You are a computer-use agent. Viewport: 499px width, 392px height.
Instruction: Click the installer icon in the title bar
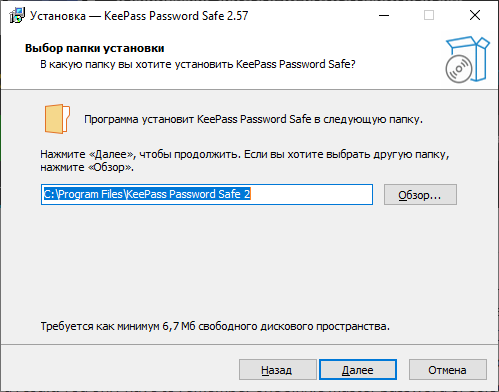click(x=17, y=15)
